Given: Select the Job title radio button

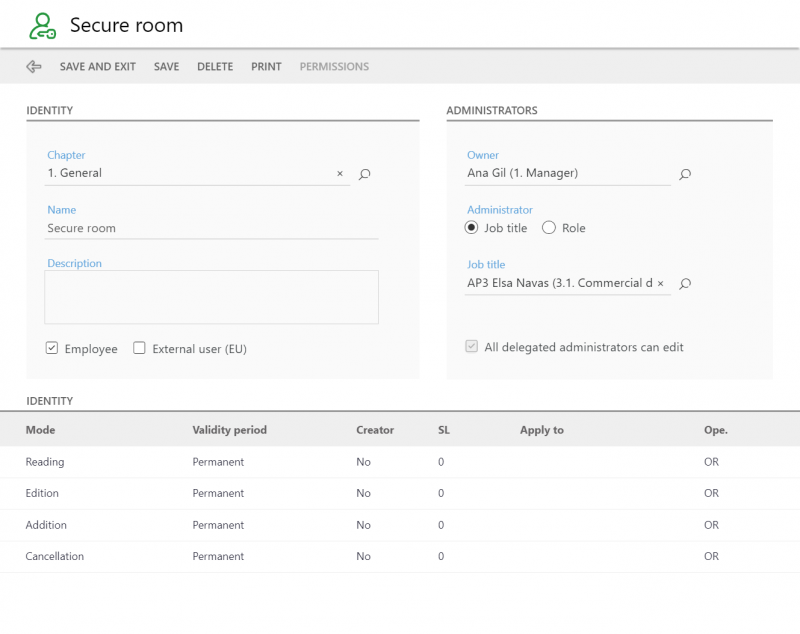Looking at the screenshot, I should pyautogui.click(x=471, y=227).
